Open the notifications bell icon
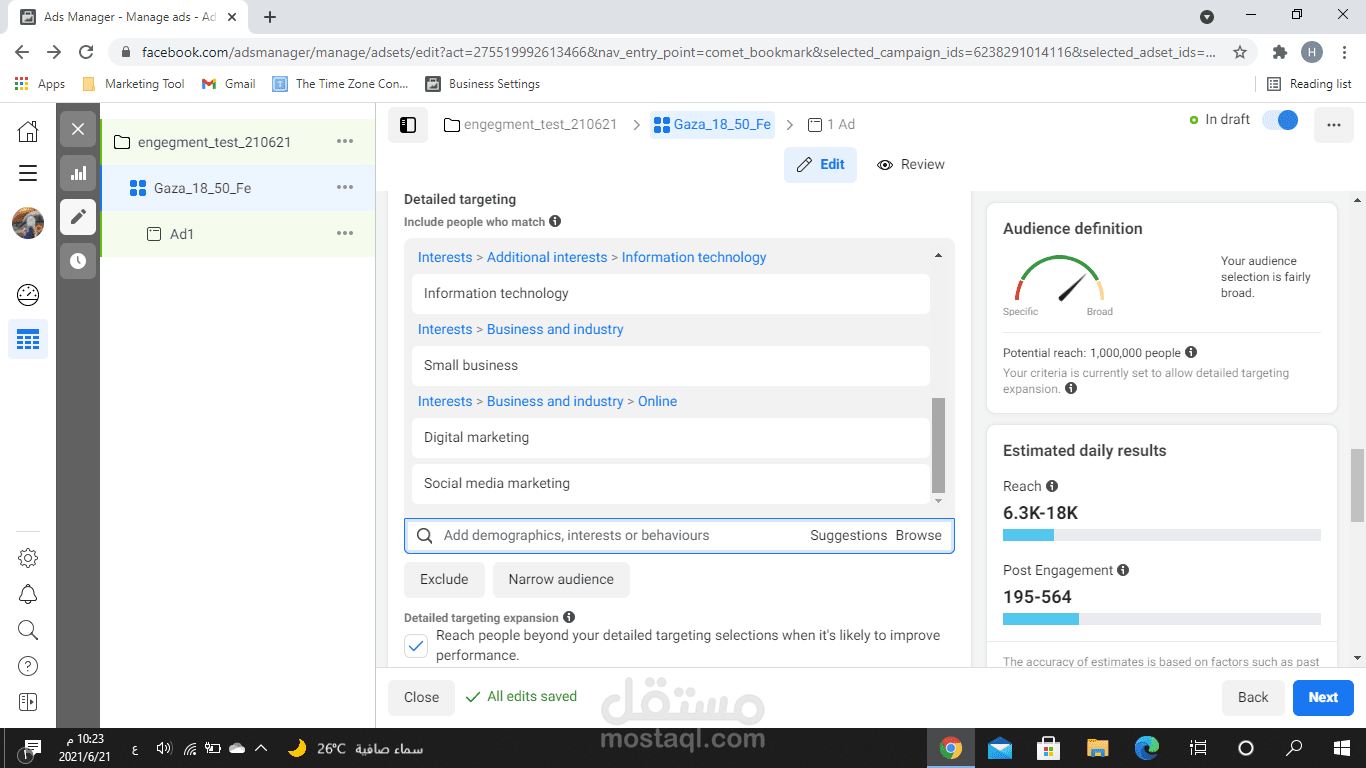Screen dimensions: 1366x768 click(28, 594)
